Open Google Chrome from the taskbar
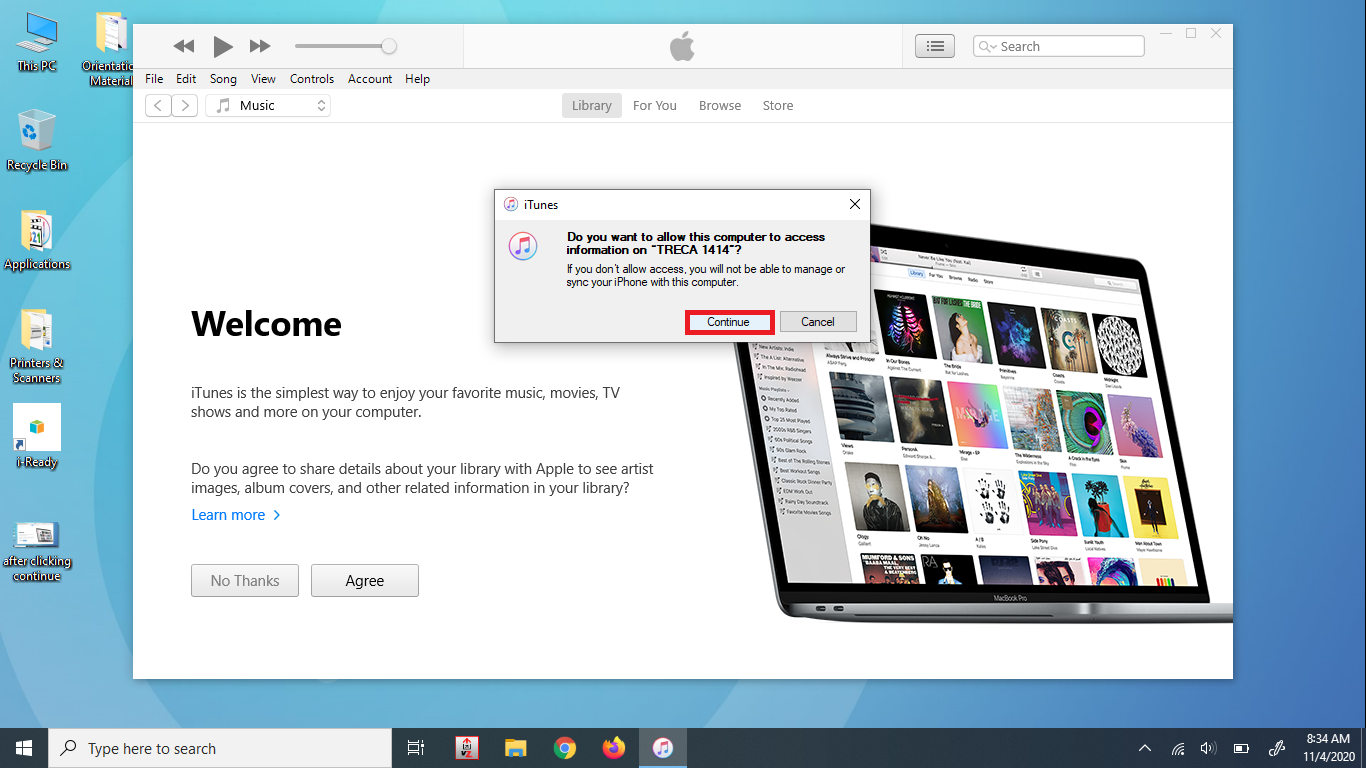Screen dimensions: 1366x768 [x=565, y=748]
